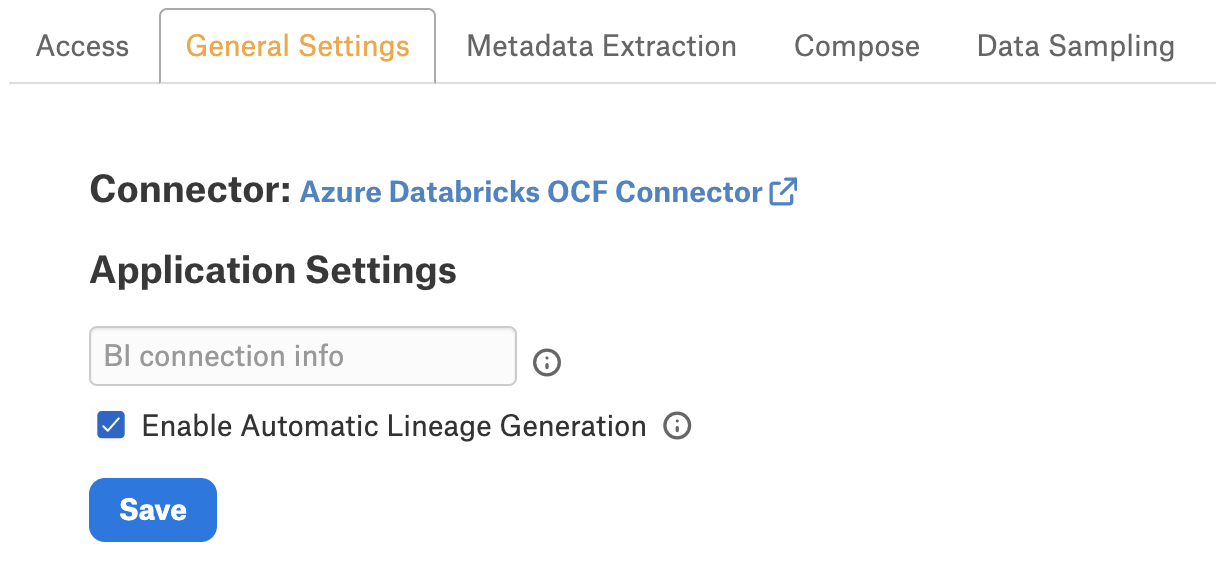Viewport: 1216px width, 584px height.
Task: Click the Connector label text
Action: click(x=190, y=189)
